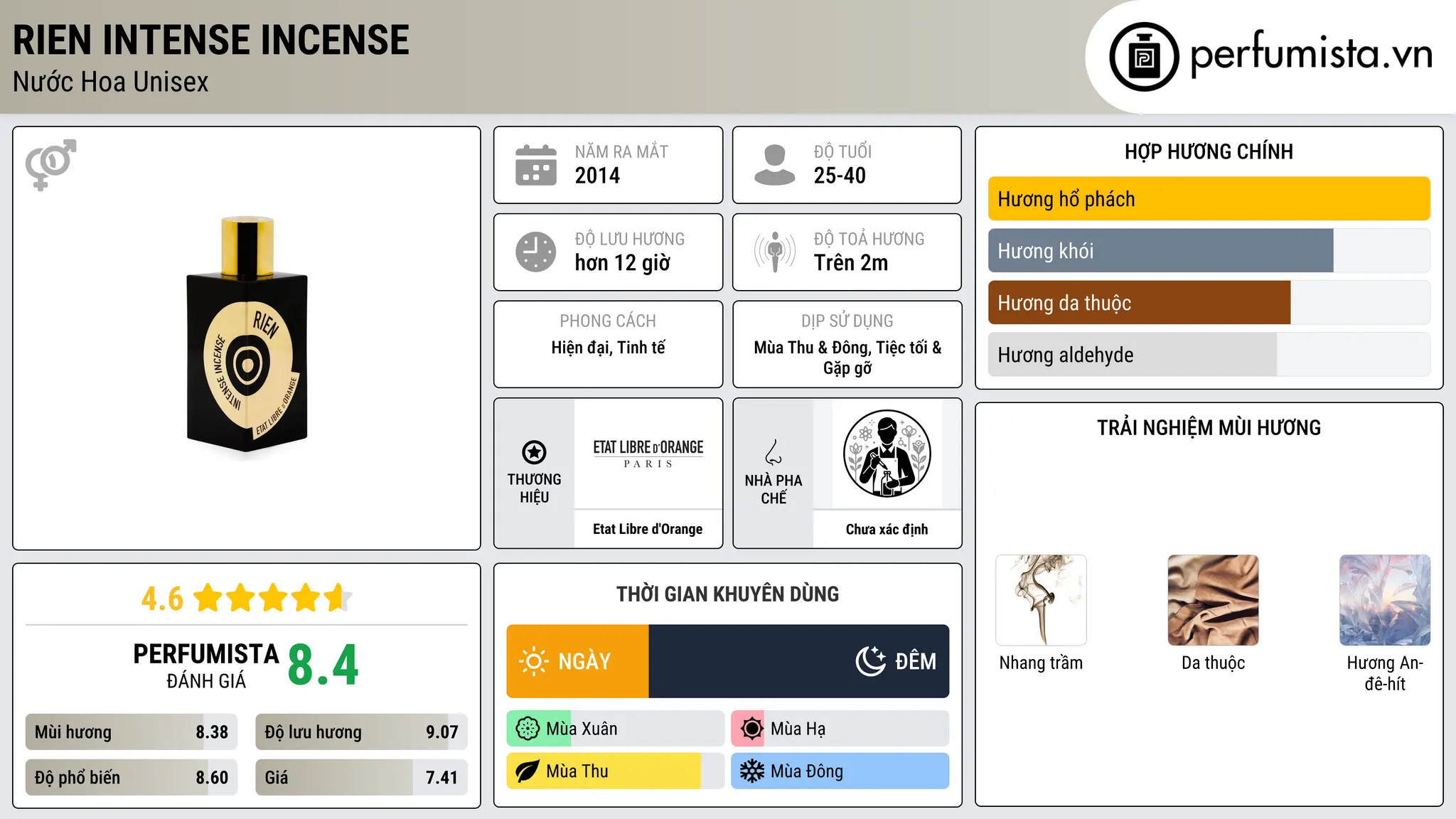Click the 4.6 star rating number
This screenshot has height=819, width=1456.
(x=162, y=599)
